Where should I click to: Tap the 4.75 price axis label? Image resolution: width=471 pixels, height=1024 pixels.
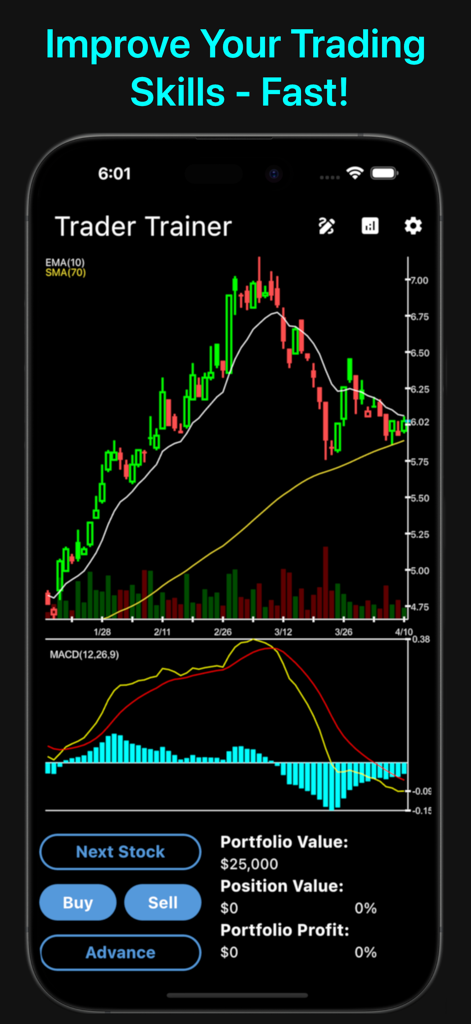pyautogui.click(x=419, y=607)
